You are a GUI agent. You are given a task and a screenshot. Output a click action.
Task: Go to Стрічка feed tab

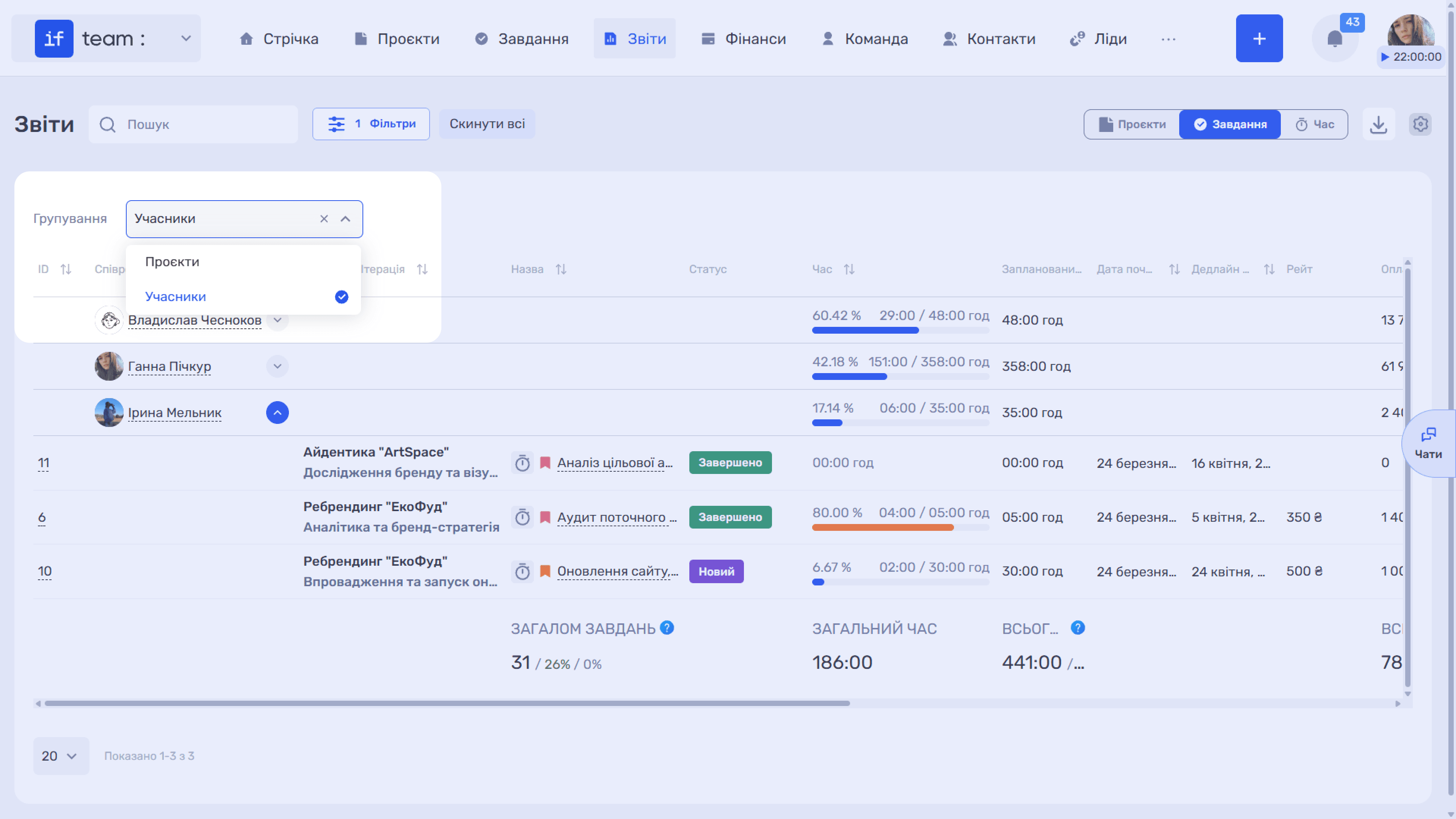pyautogui.click(x=279, y=38)
